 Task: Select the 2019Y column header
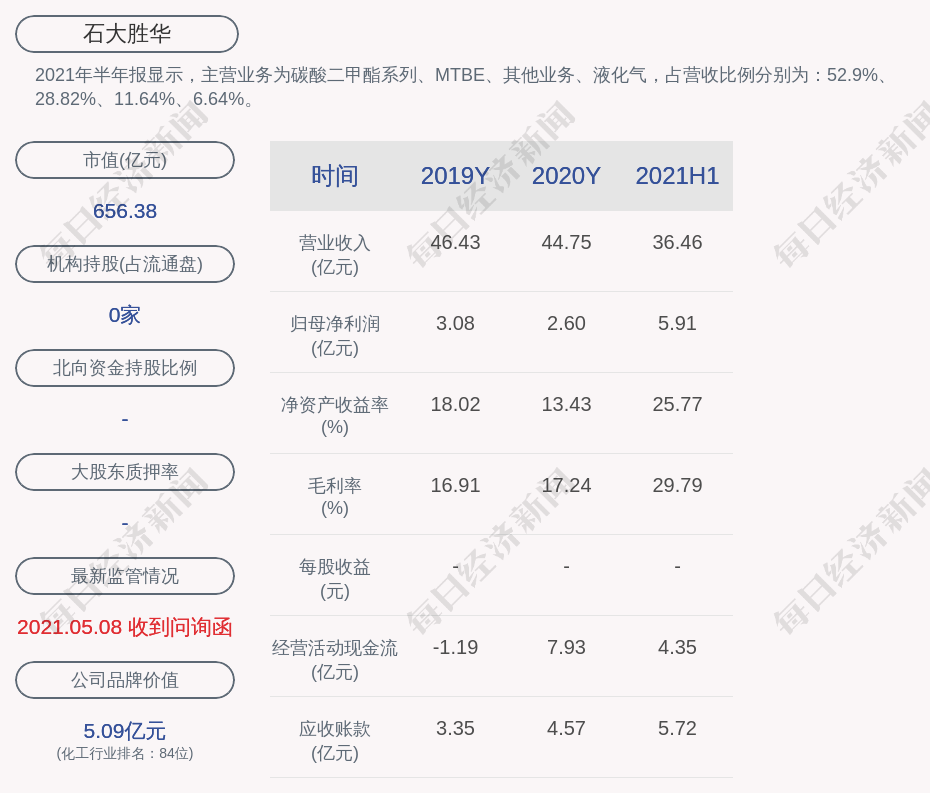coord(455,176)
